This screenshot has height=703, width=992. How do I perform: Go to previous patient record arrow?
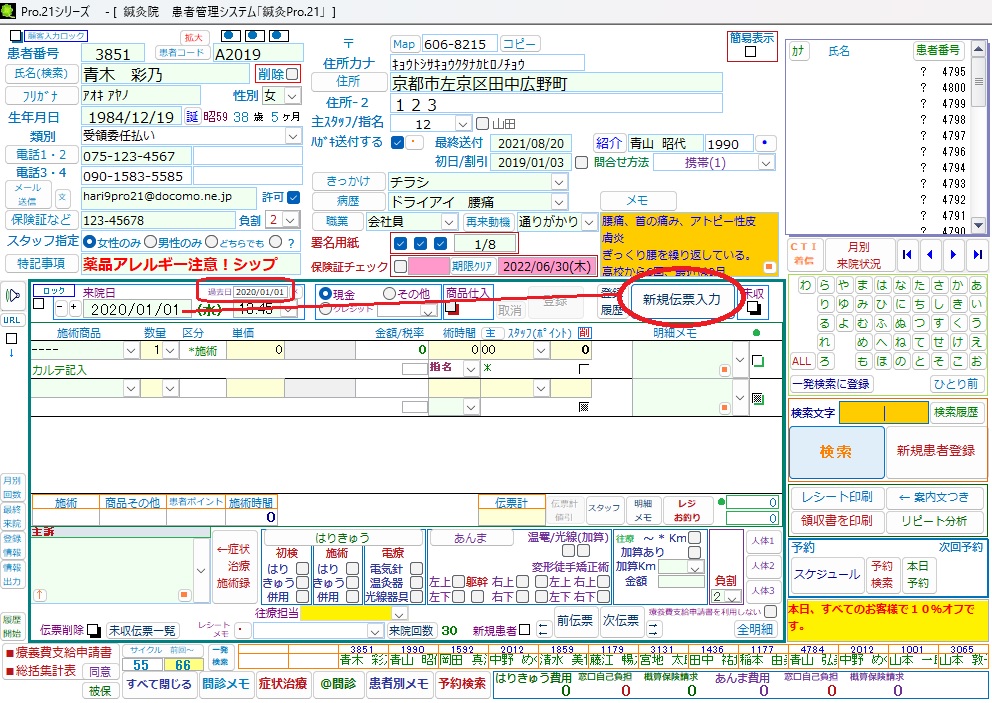pos(930,254)
